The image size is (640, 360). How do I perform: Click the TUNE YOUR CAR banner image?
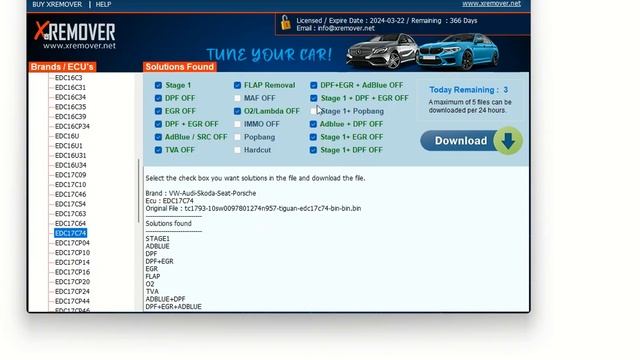(269, 54)
